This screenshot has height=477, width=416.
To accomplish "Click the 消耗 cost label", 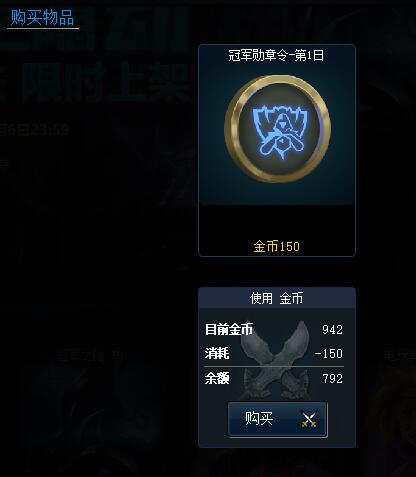I will click(x=217, y=353).
